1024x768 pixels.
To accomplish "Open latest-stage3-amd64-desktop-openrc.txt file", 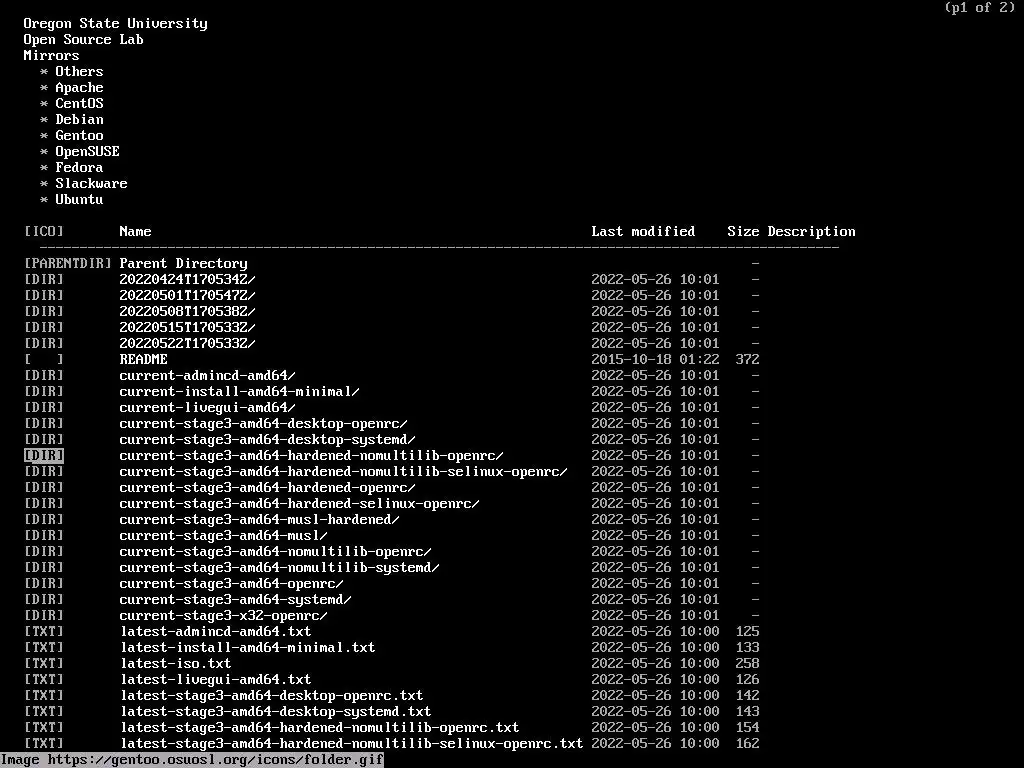I will tap(272, 696).
